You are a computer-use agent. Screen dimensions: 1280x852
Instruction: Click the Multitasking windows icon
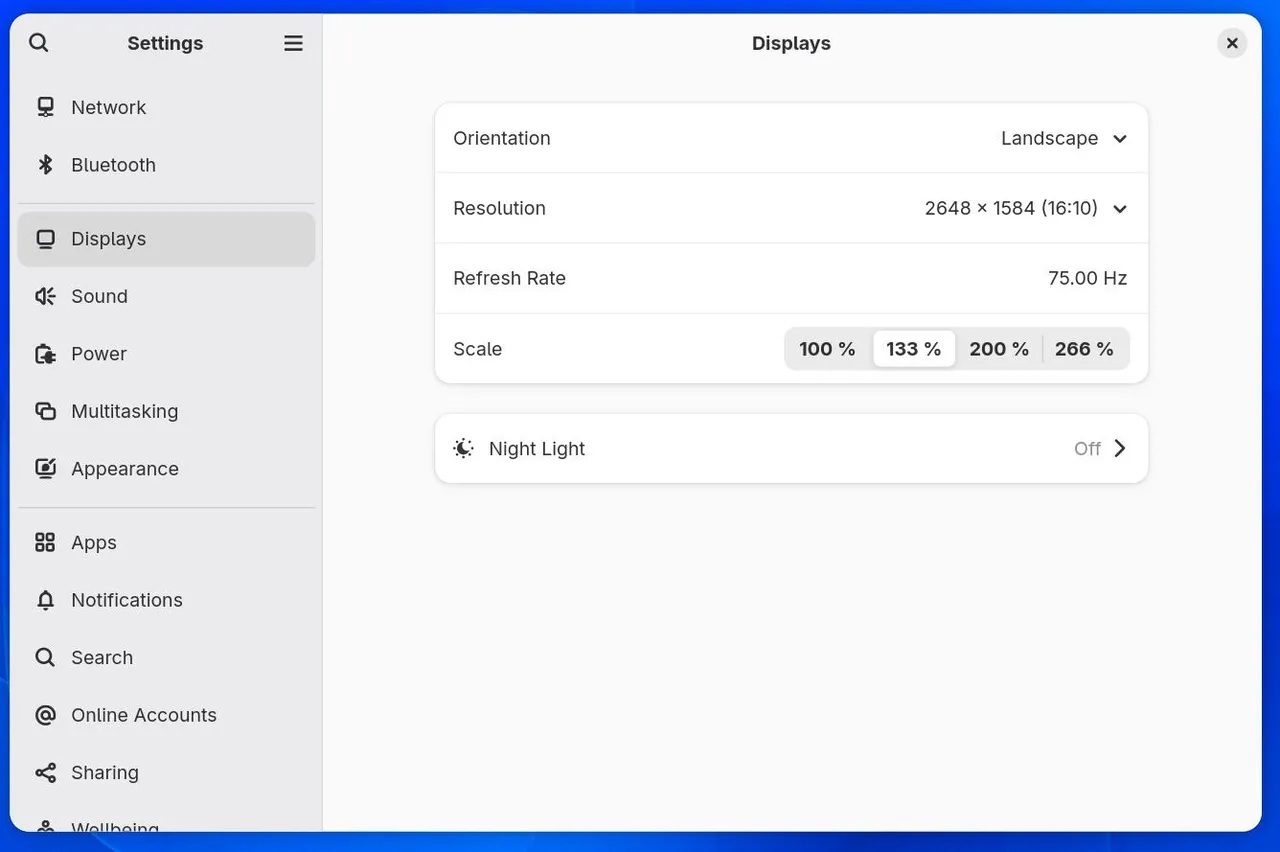click(x=45, y=411)
